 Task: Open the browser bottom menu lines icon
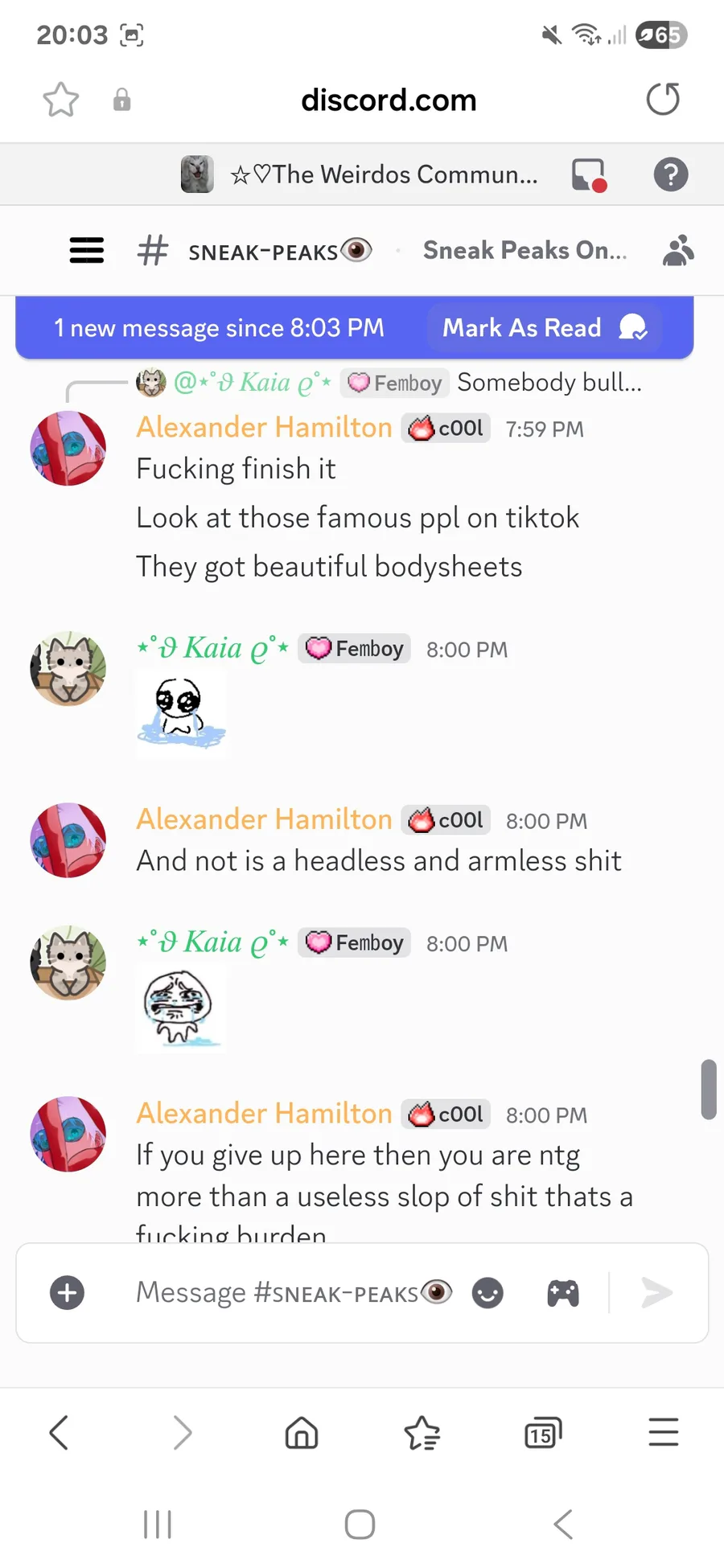click(x=664, y=1432)
